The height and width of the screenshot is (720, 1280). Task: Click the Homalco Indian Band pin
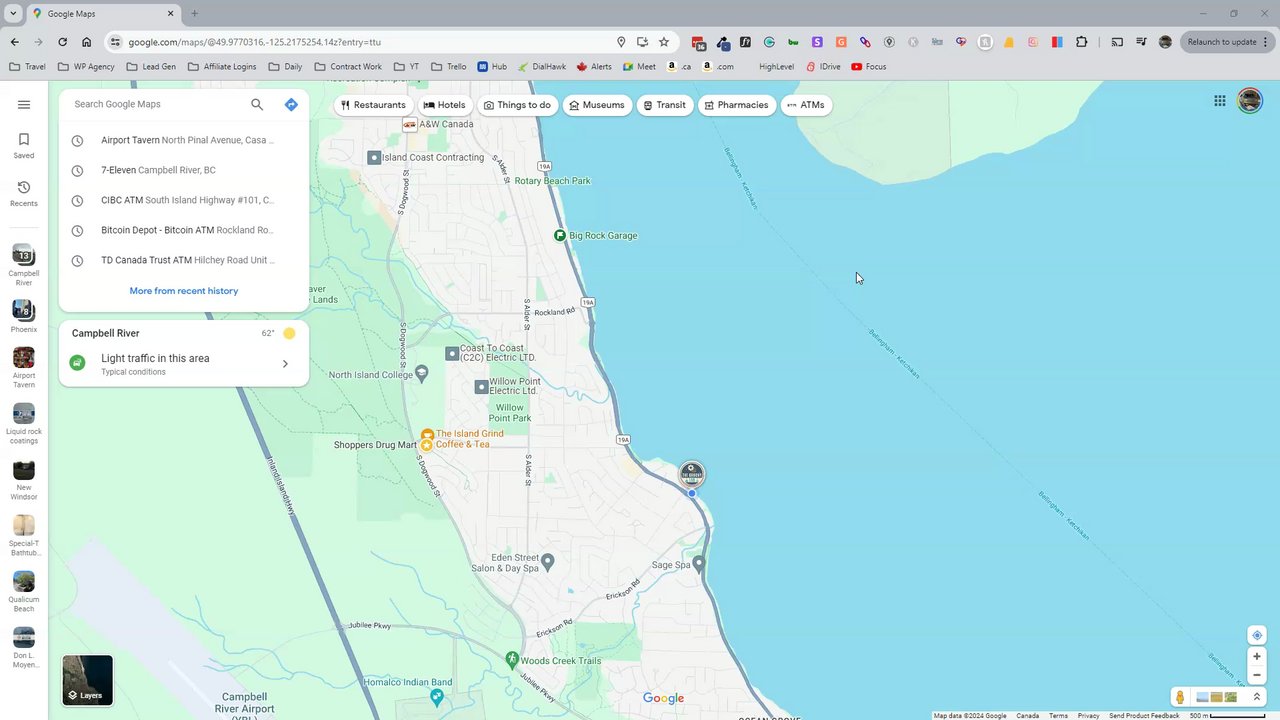coord(436,696)
